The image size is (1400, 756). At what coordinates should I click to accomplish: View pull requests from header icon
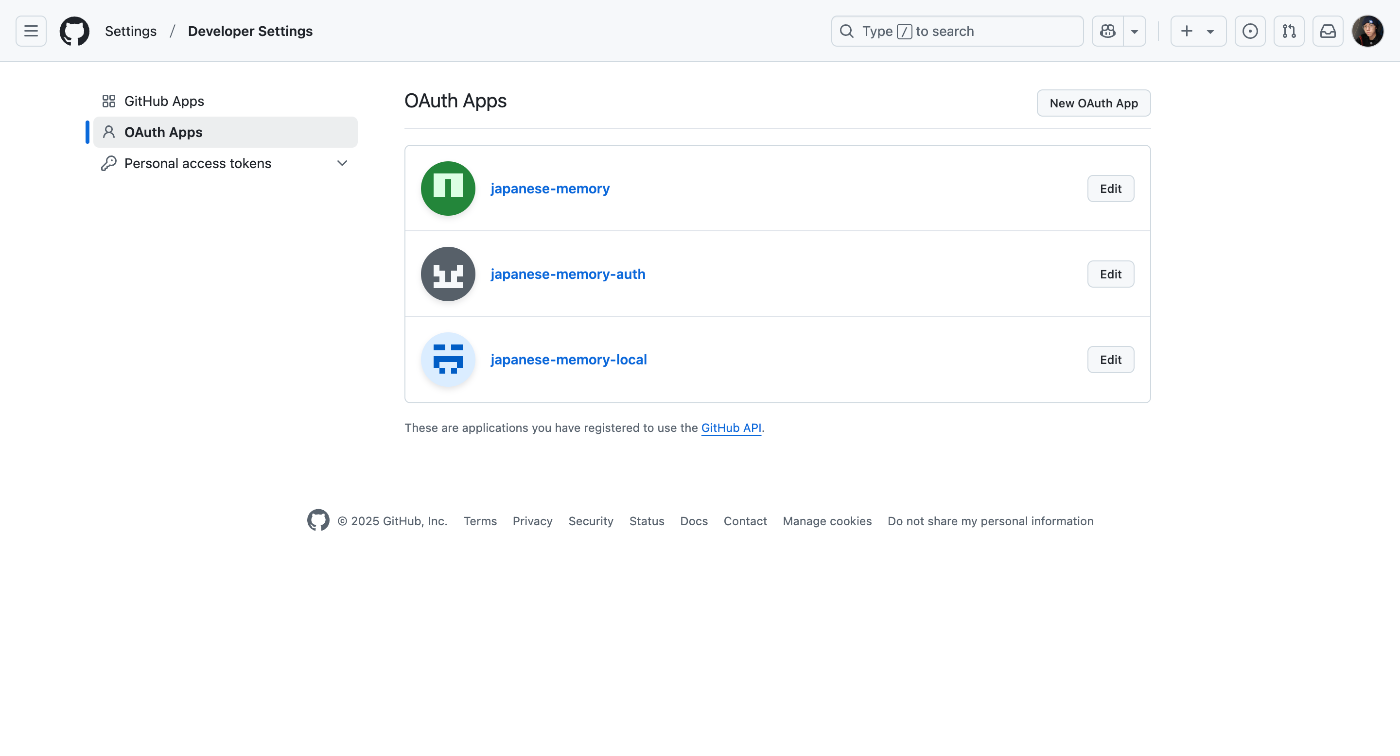click(1289, 31)
